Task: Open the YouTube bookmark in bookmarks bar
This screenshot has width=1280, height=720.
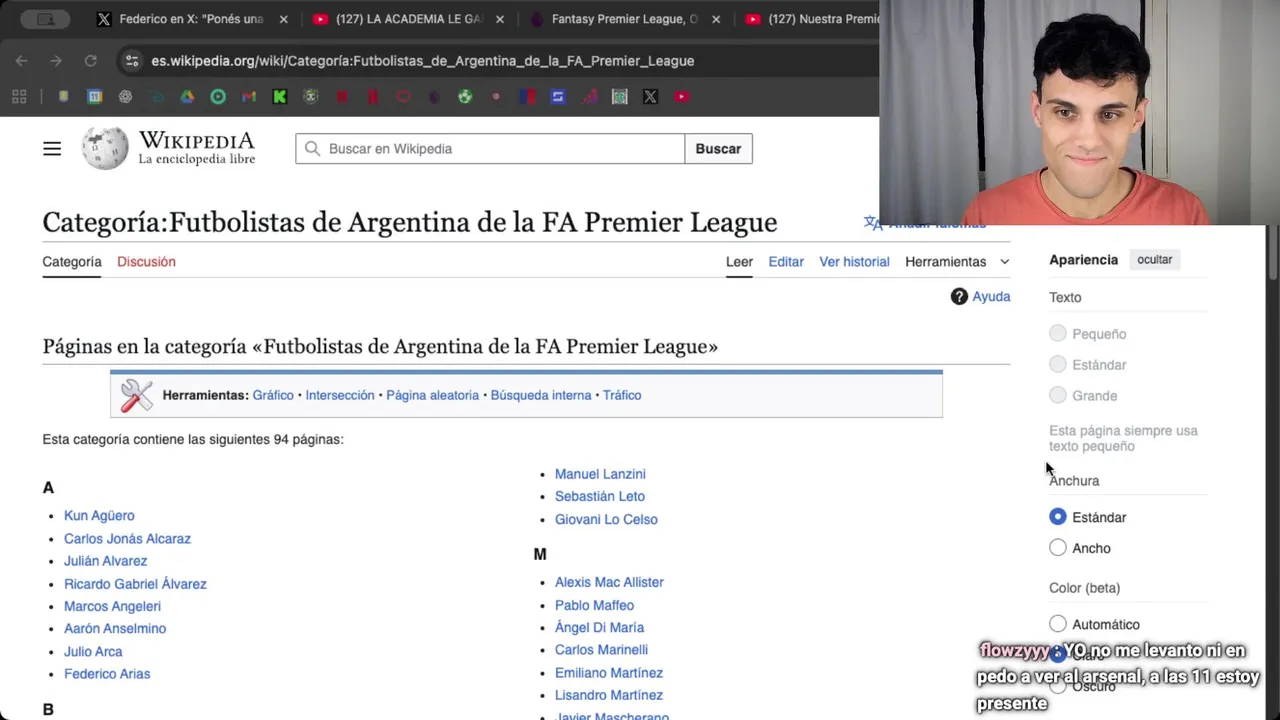Action: click(682, 97)
